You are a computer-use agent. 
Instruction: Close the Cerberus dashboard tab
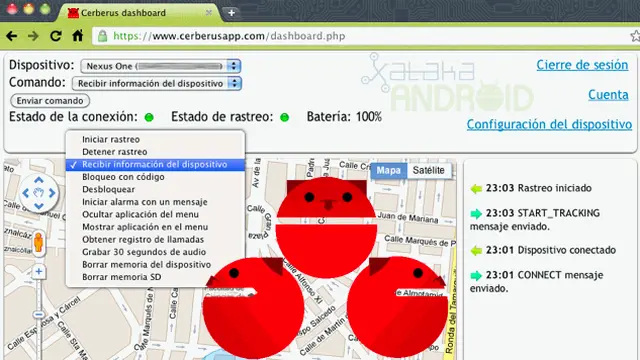click(209, 13)
